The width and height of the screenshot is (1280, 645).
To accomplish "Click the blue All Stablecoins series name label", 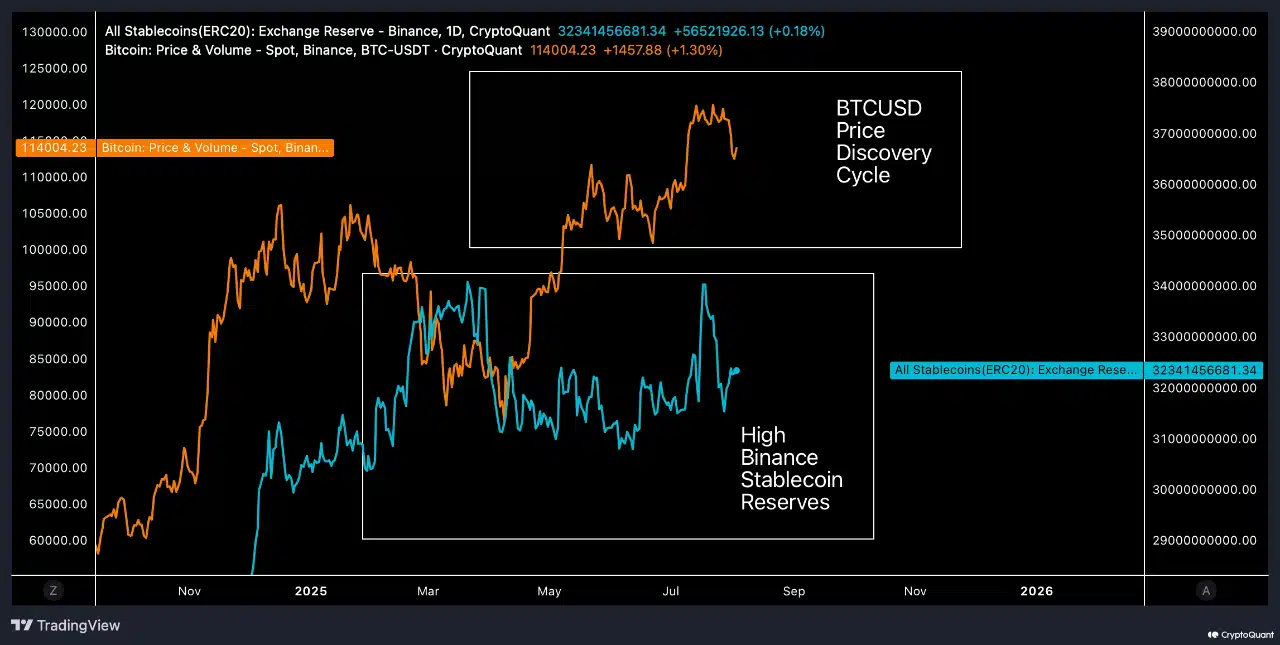I will [1015, 370].
